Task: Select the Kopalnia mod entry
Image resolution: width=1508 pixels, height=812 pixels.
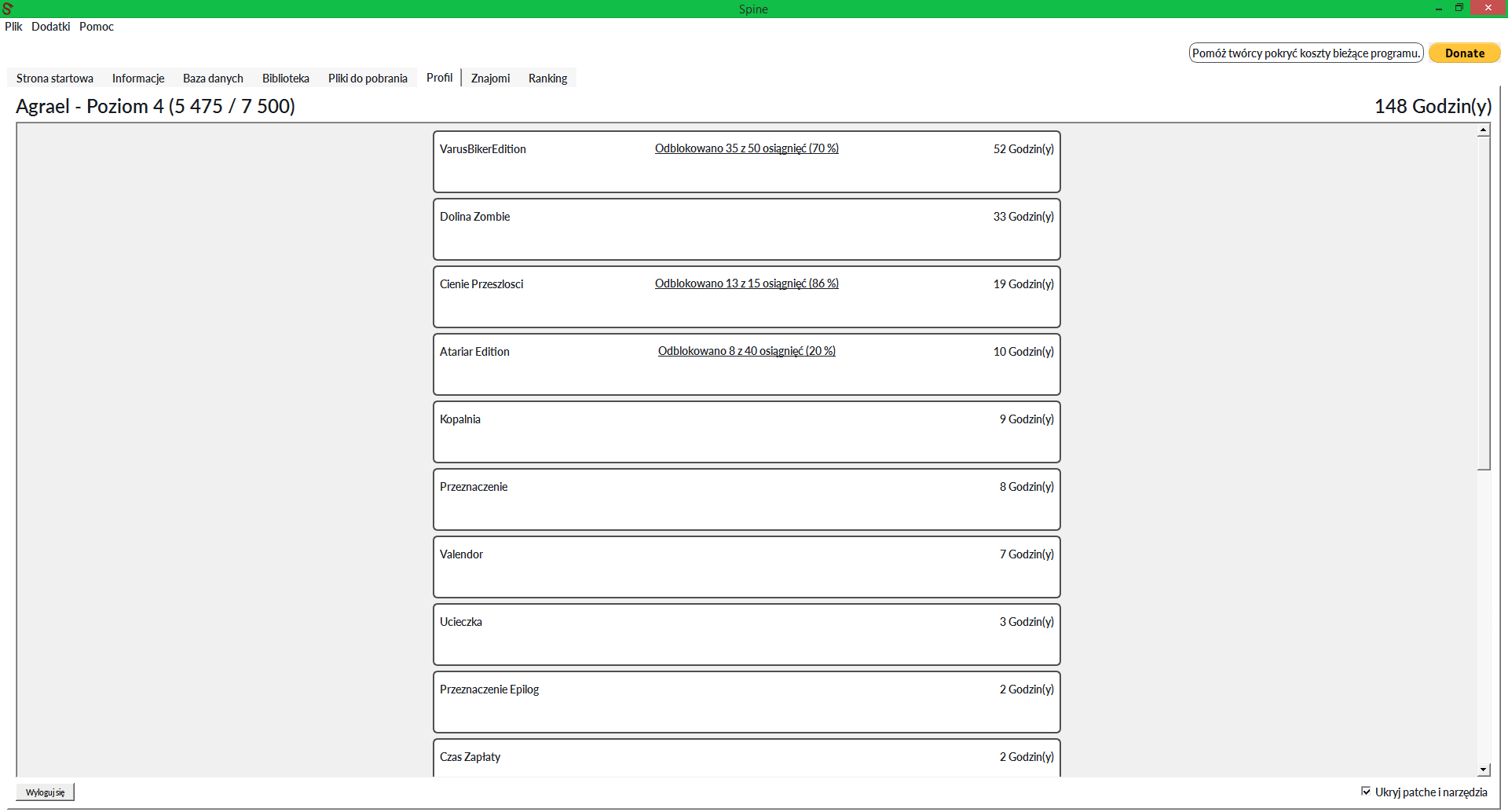Action: [x=746, y=432]
